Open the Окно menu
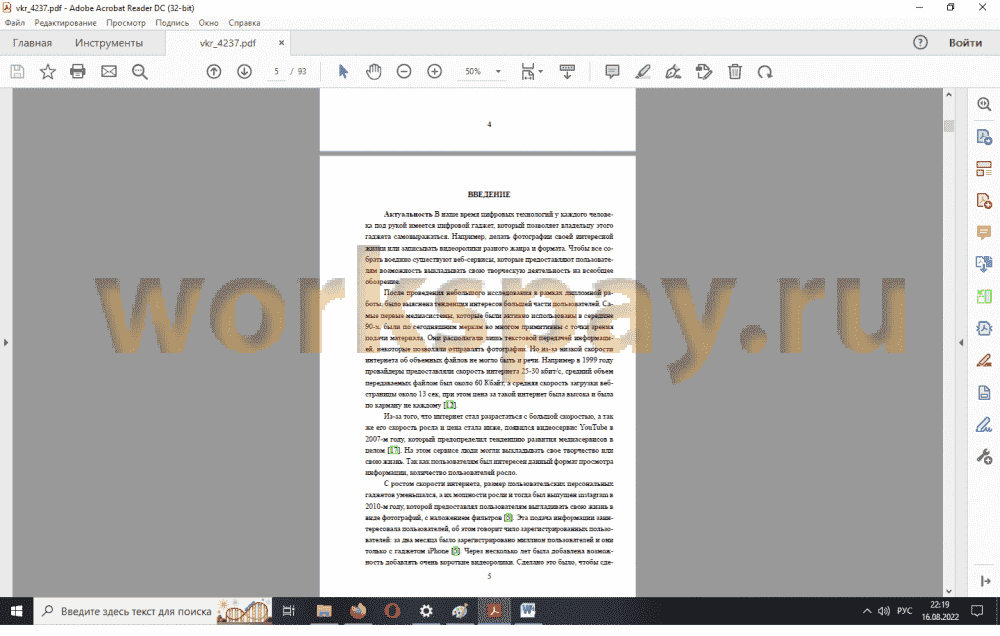Viewport: 1000px width, 636px height. point(208,22)
